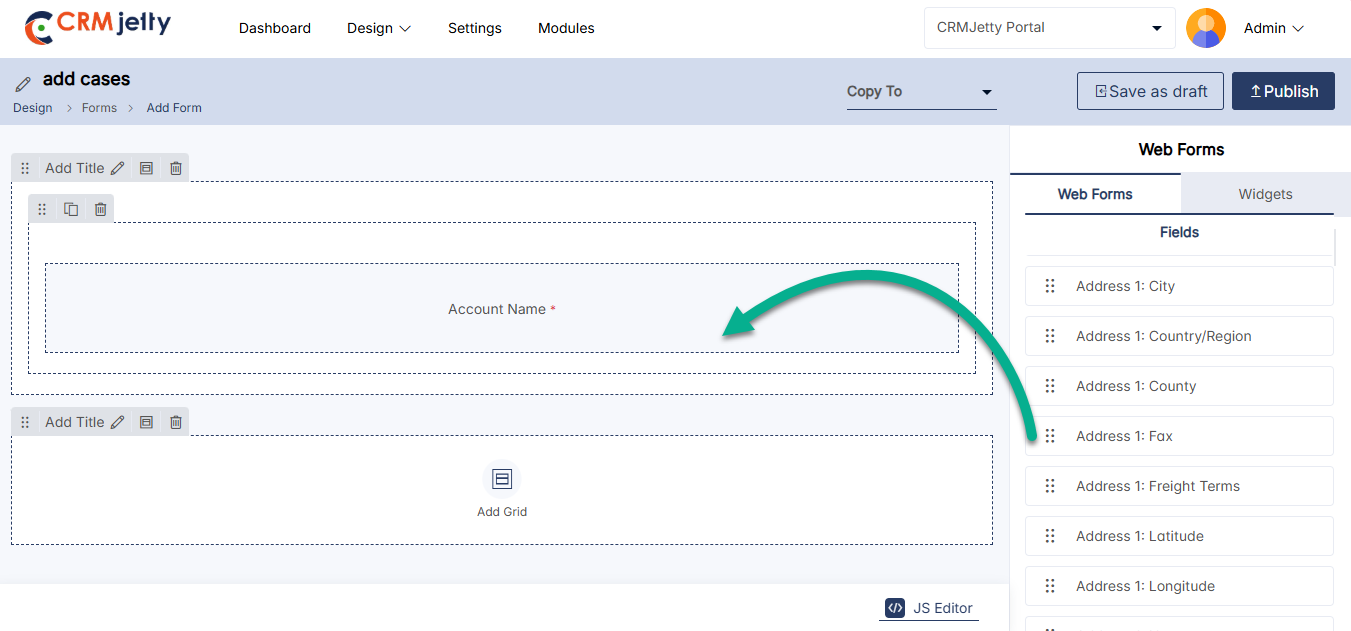Viewport: 1351px width, 631px height.
Task: Open the CRMJetty Portal dropdown
Action: click(x=1048, y=28)
